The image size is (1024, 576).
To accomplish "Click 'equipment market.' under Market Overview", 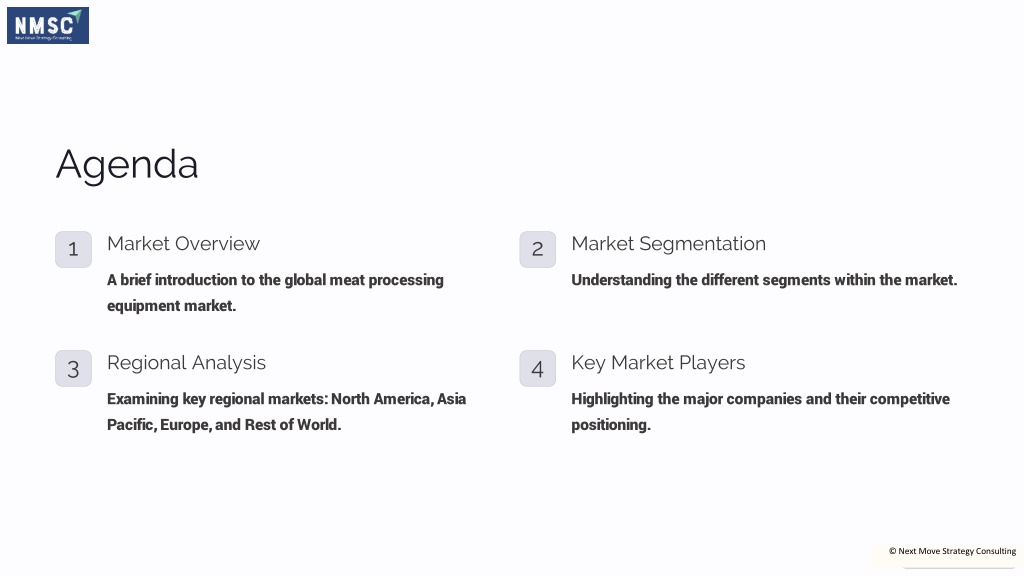I will pyautogui.click(x=171, y=306).
